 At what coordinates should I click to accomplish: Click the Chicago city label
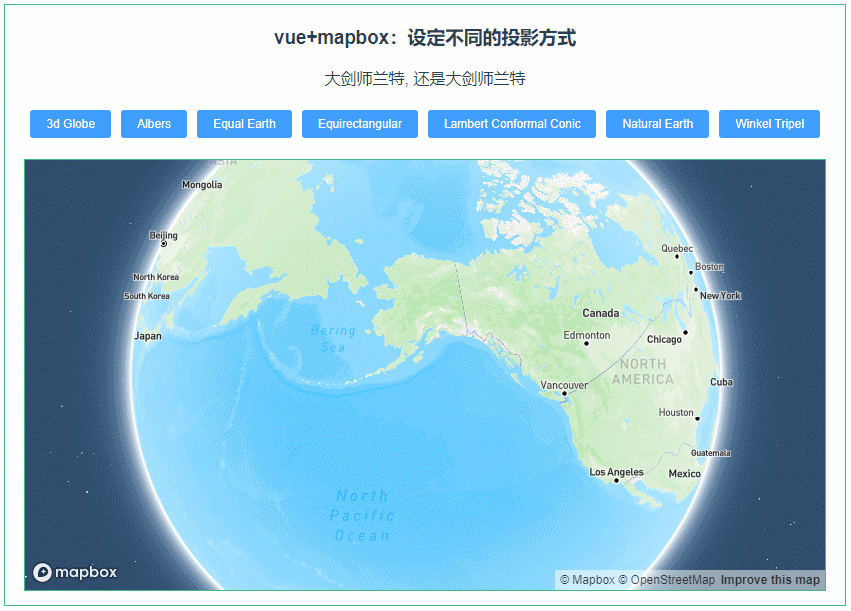pos(664,339)
